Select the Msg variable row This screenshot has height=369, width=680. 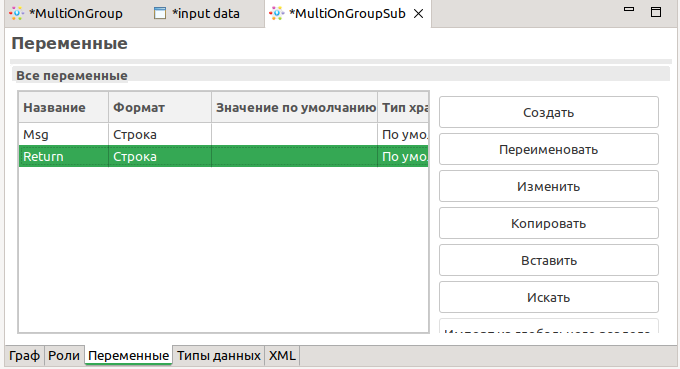point(223,134)
